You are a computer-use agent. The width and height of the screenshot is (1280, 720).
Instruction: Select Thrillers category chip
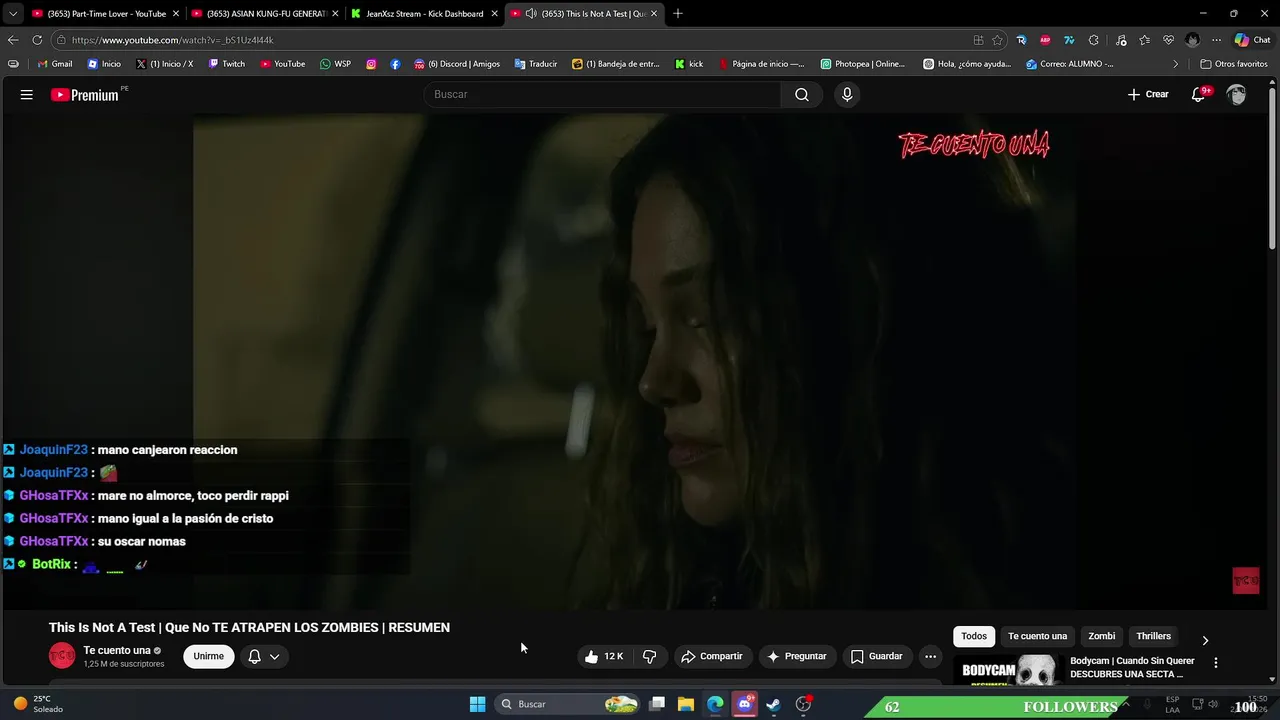pos(1153,636)
